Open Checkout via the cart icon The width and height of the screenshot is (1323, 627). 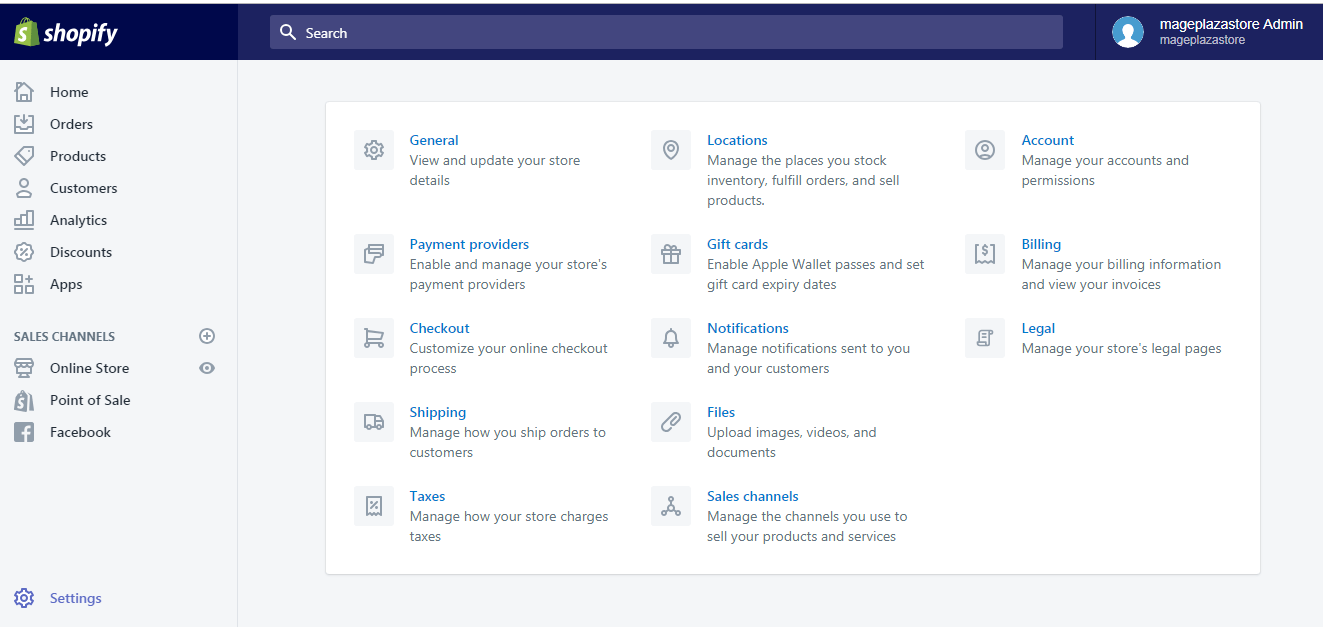373,337
